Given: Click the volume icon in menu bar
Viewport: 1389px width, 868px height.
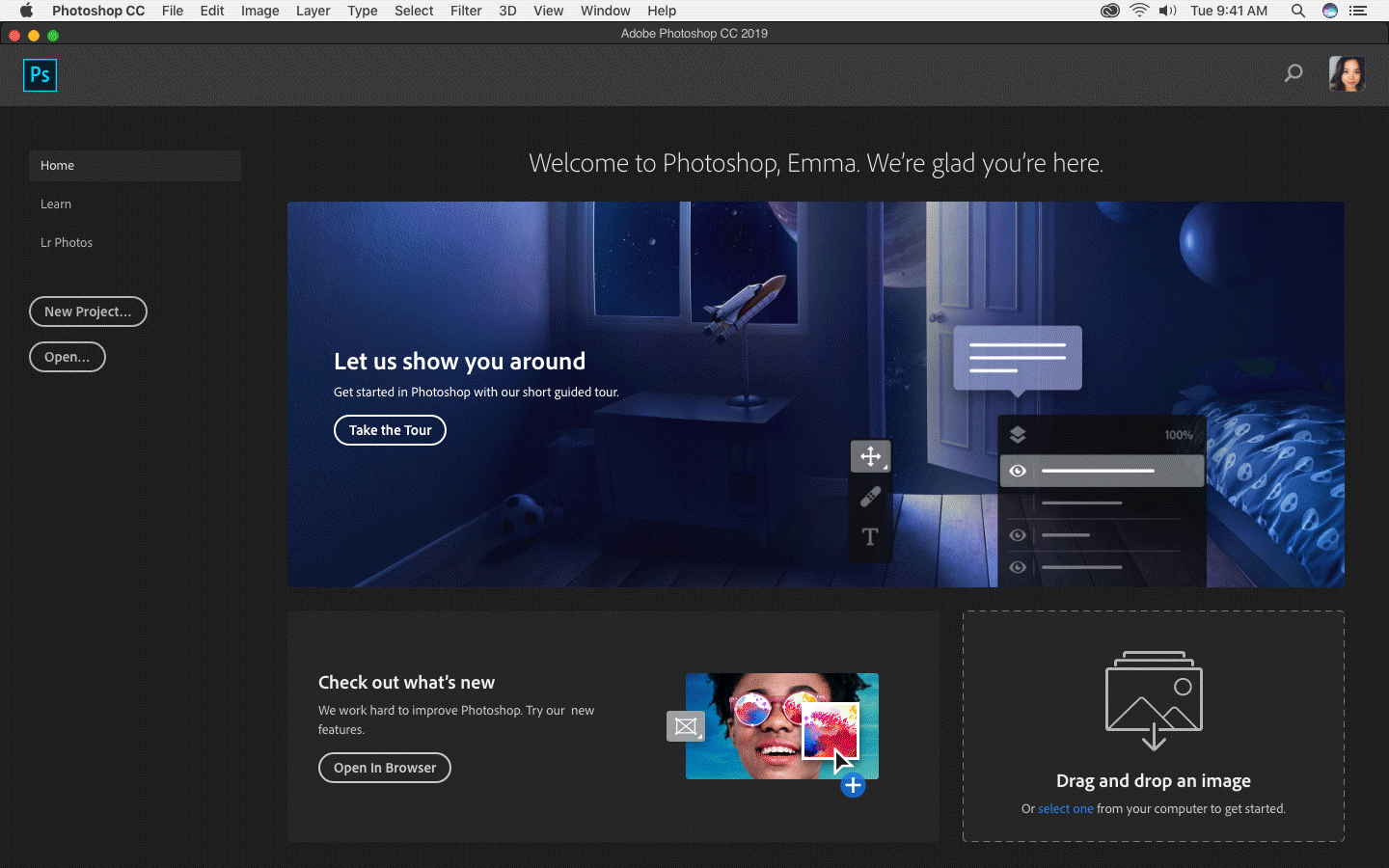Looking at the screenshot, I should coord(1167,11).
